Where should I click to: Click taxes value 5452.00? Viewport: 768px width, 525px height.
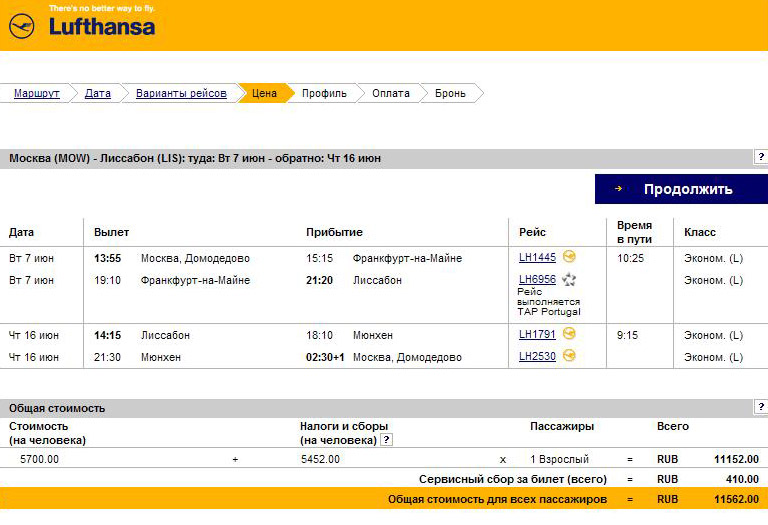click(320, 459)
